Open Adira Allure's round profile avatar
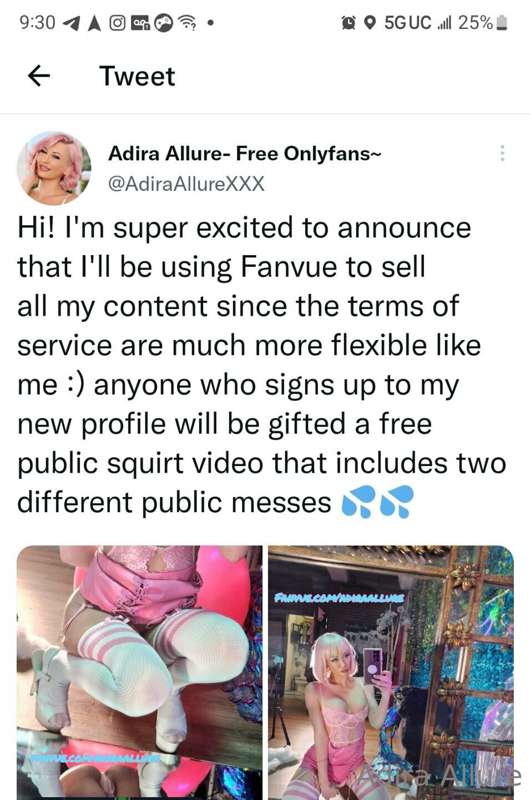The width and height of the screenshot is (530, 800). point(54,168)
